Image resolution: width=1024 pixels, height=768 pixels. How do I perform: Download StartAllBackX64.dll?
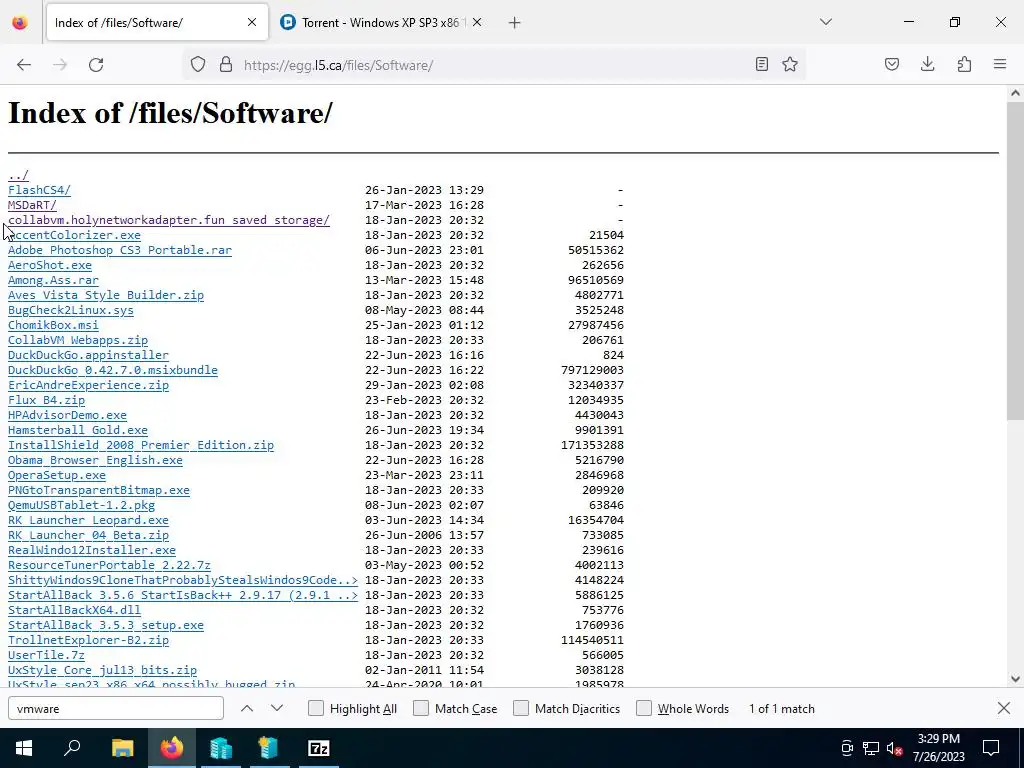pyautogui.click(x=74, y=611)
